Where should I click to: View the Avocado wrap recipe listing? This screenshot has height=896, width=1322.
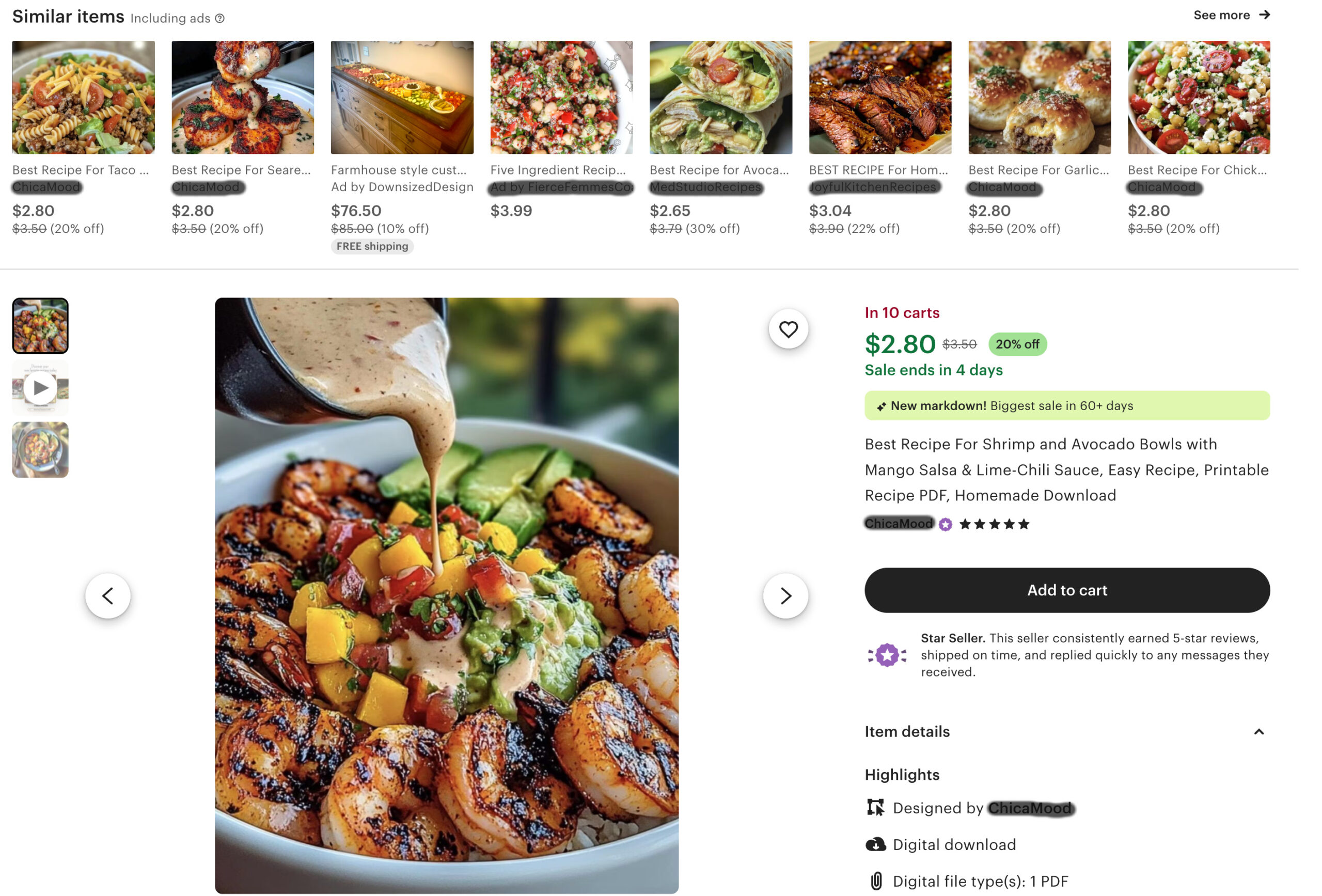[720, 97]
